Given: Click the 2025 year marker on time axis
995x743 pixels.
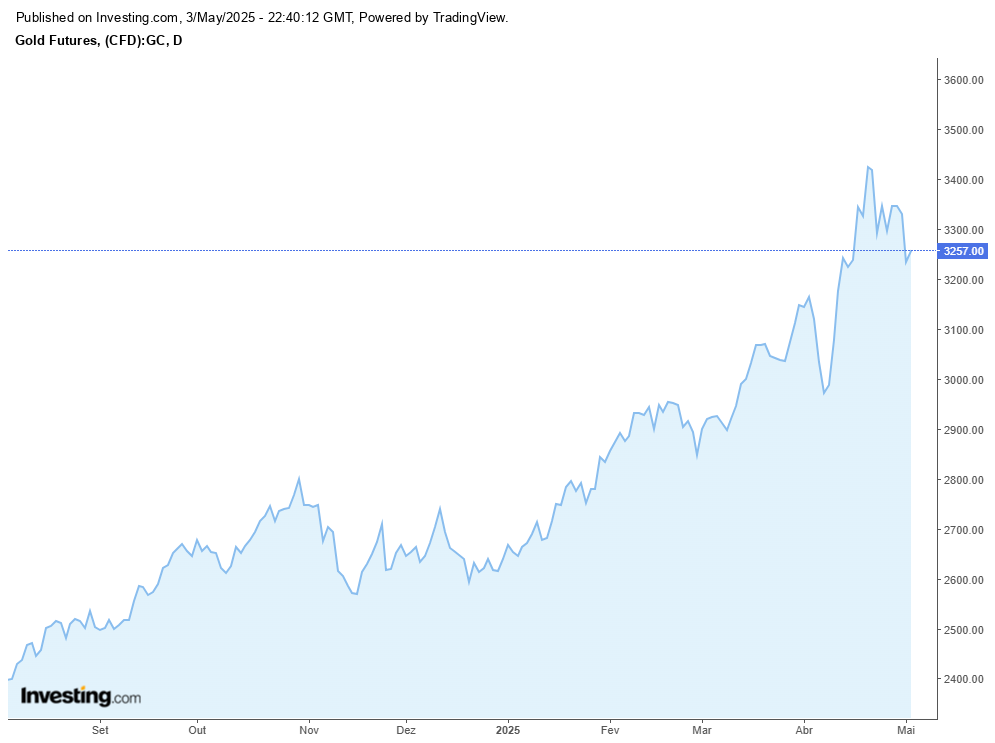Looking at the screenshot, I should 508,729.
